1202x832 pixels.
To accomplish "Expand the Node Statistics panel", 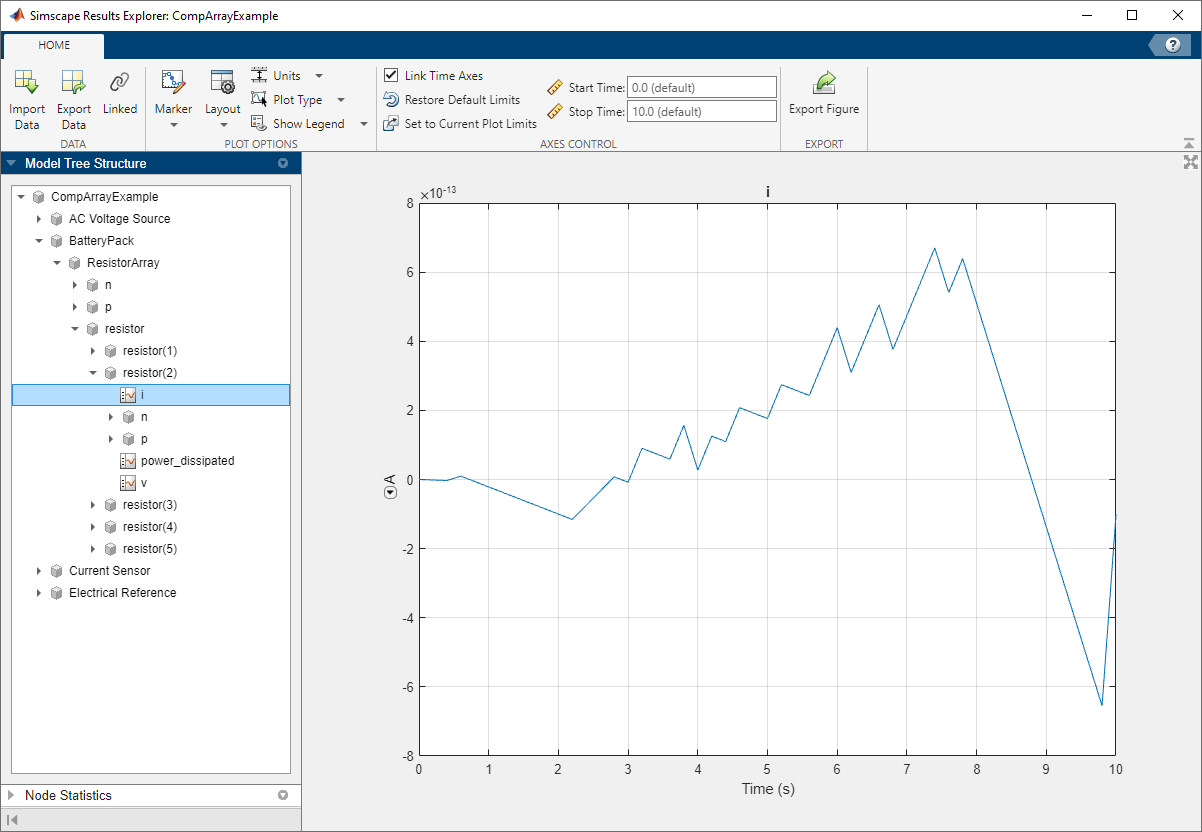I will tap(11, 796).
